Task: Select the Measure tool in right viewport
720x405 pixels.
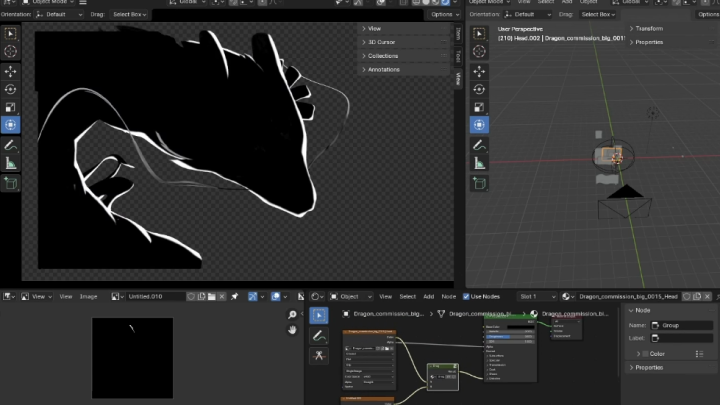Action: [x=479, y=163]
